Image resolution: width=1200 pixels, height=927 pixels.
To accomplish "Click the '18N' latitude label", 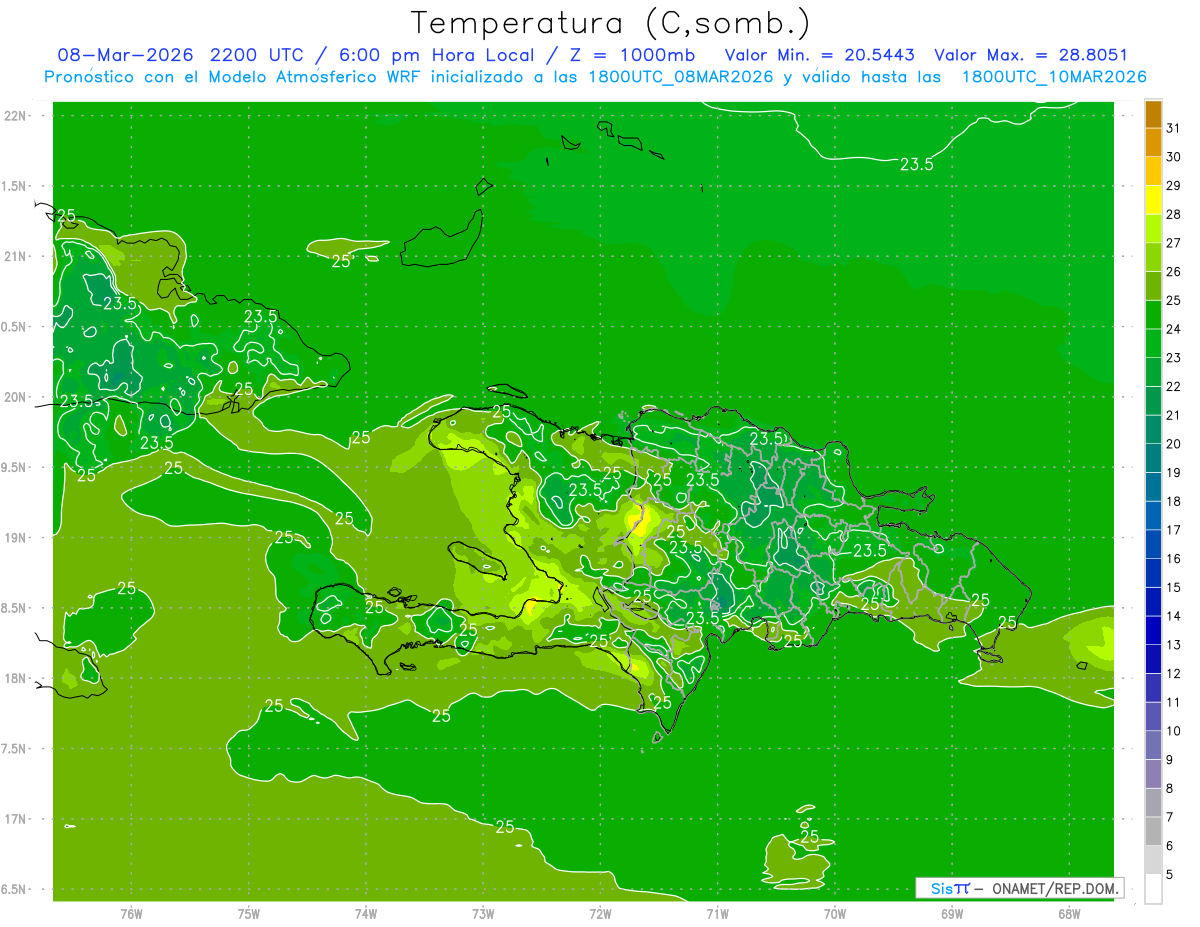I will 14,678.
